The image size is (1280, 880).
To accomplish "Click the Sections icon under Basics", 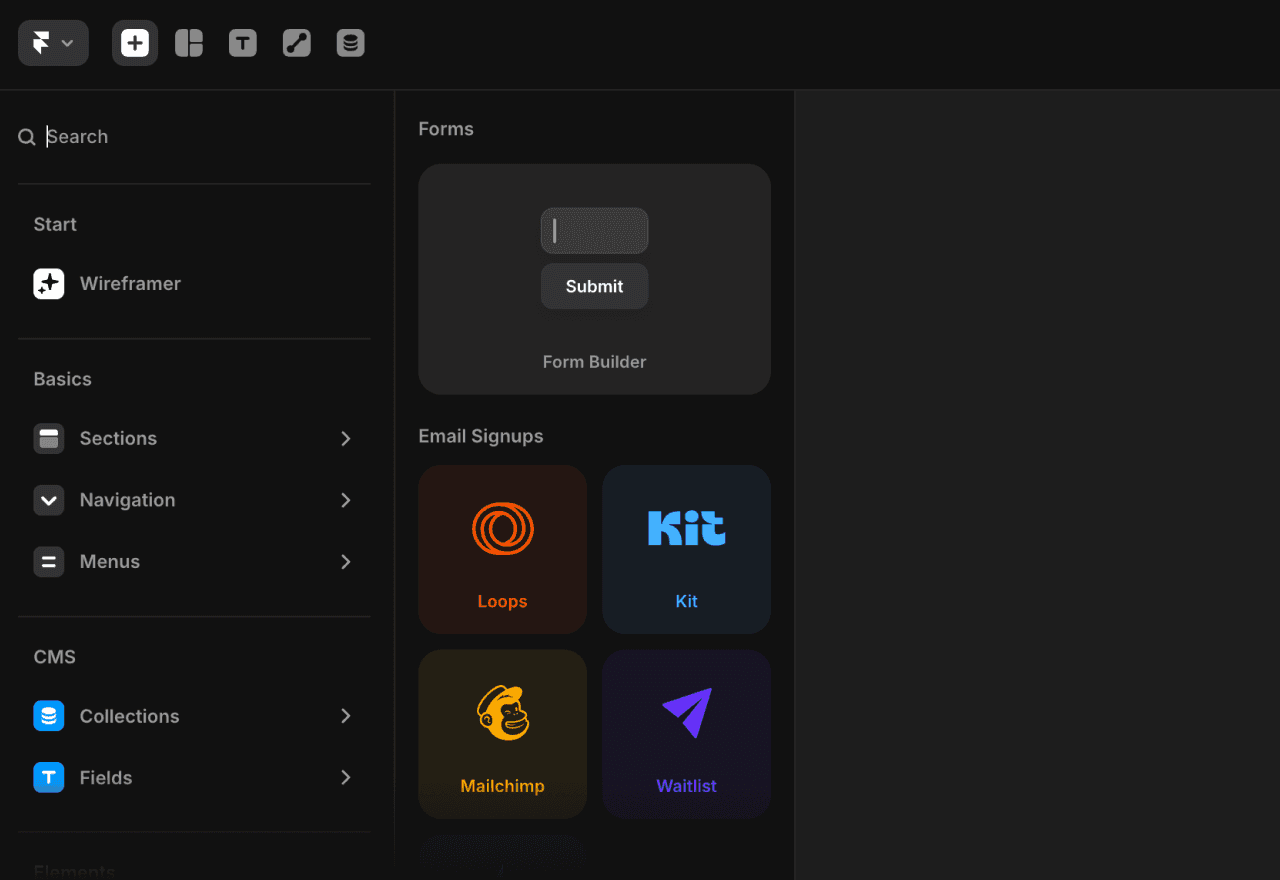I will (49, 439).
